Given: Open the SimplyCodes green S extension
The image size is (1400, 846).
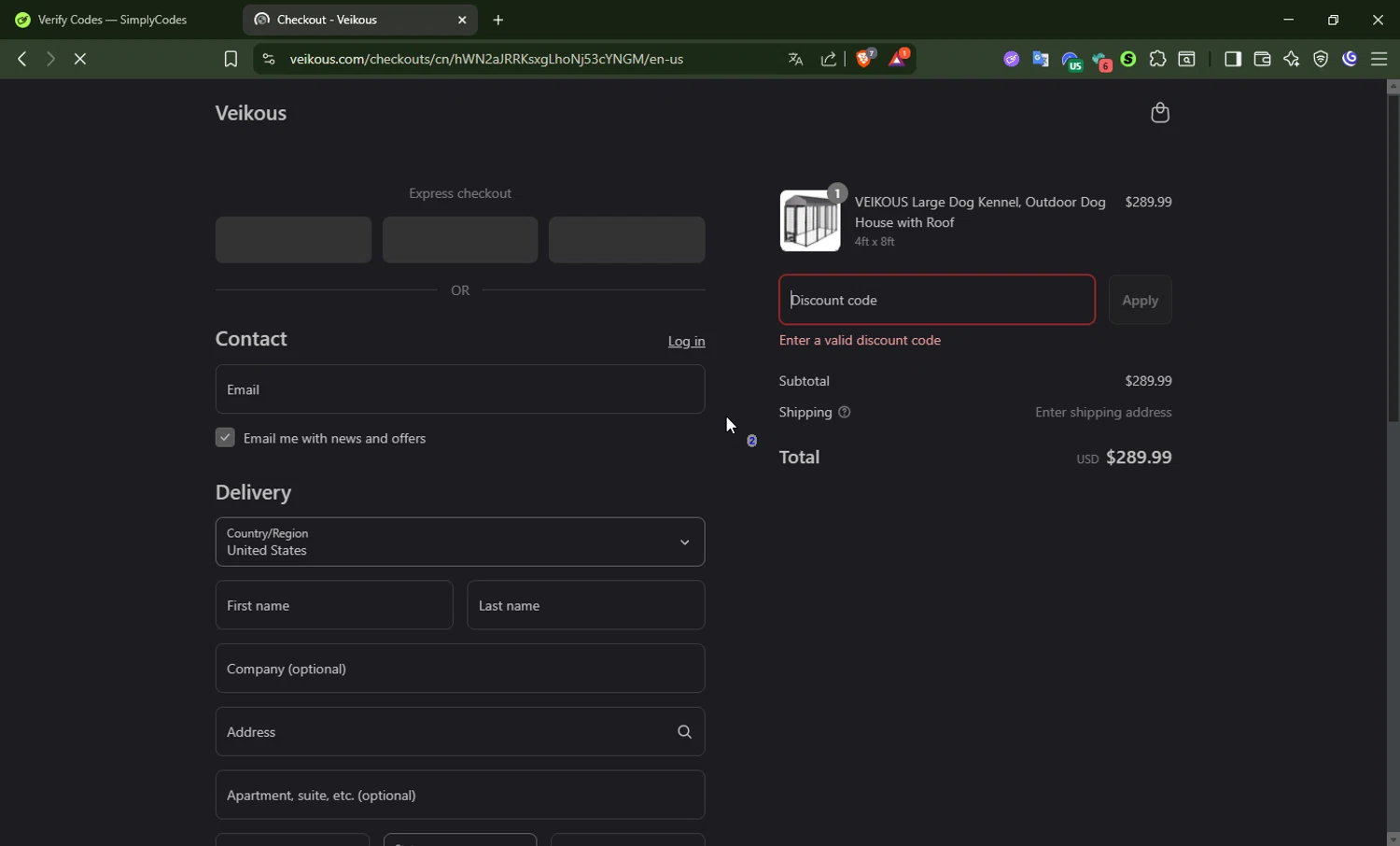Looking at the screenshot, I should coord(1128,59).
